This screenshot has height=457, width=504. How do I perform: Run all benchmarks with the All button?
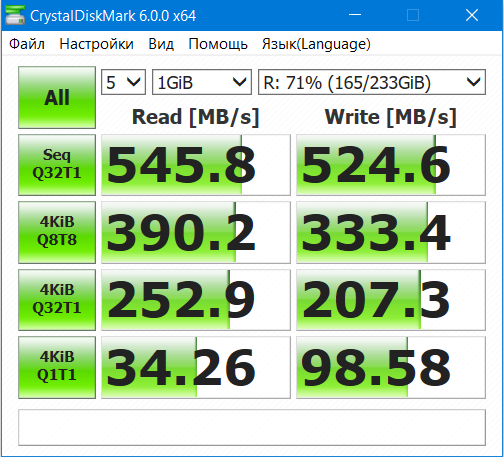coord(57,97)
